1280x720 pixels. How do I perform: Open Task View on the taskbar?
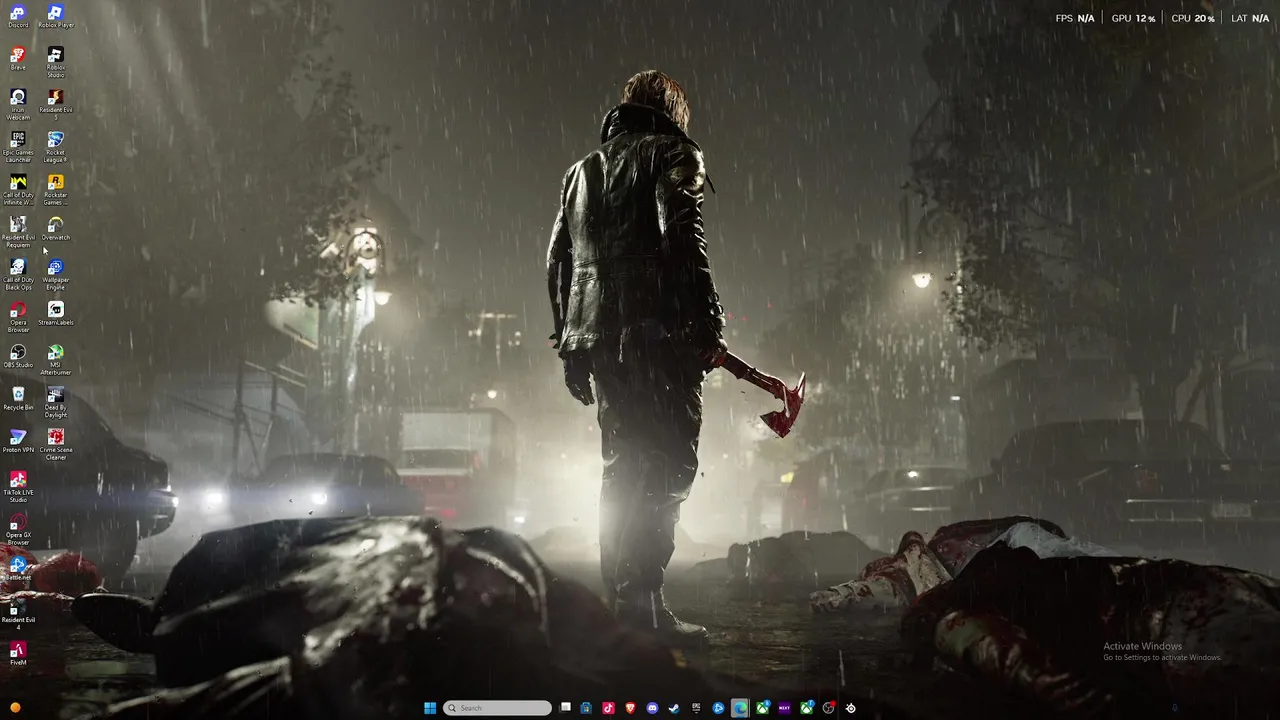click(565, 708)
